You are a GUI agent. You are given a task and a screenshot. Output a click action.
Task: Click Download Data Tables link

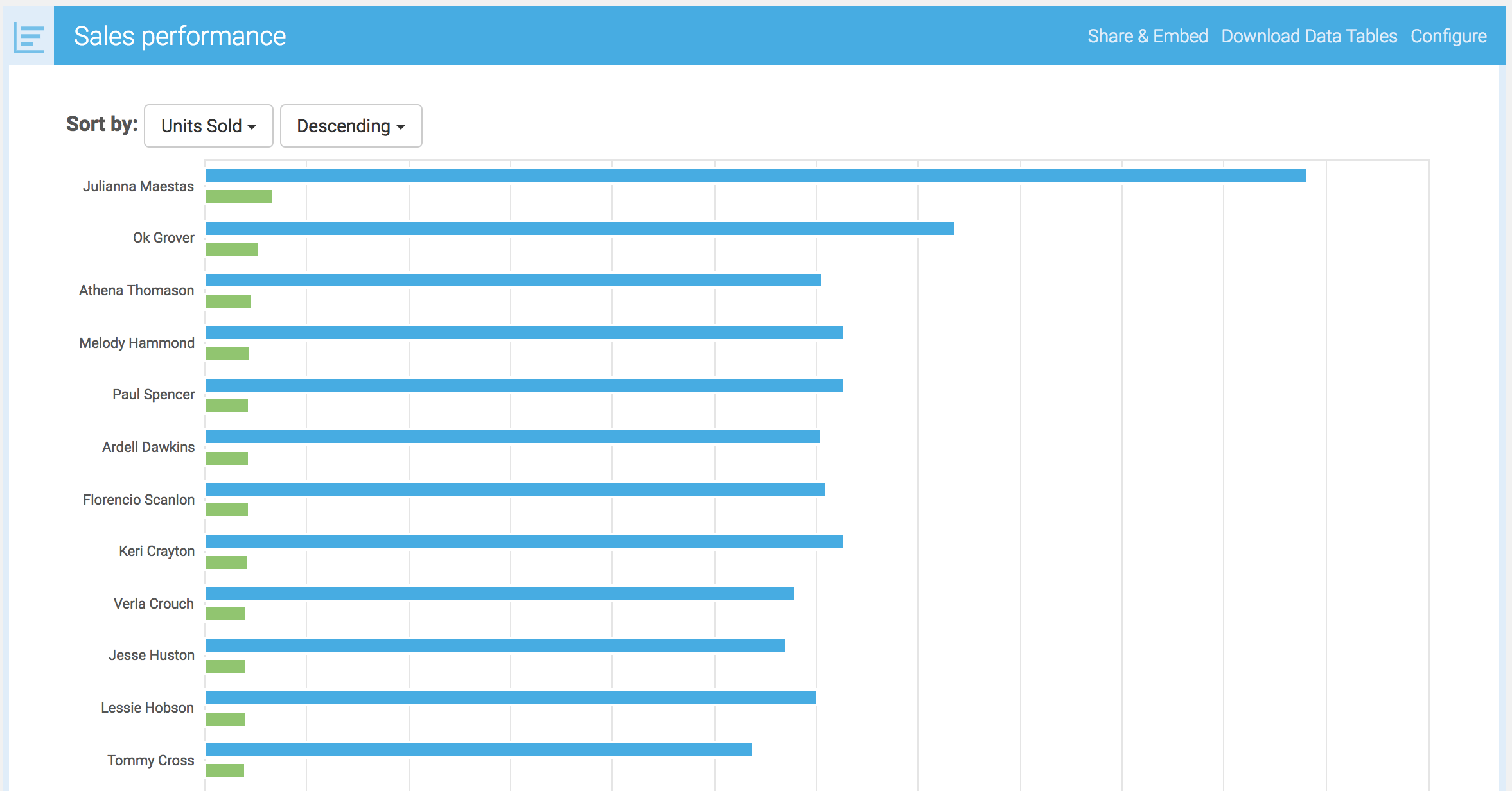tap(1309, 37)
